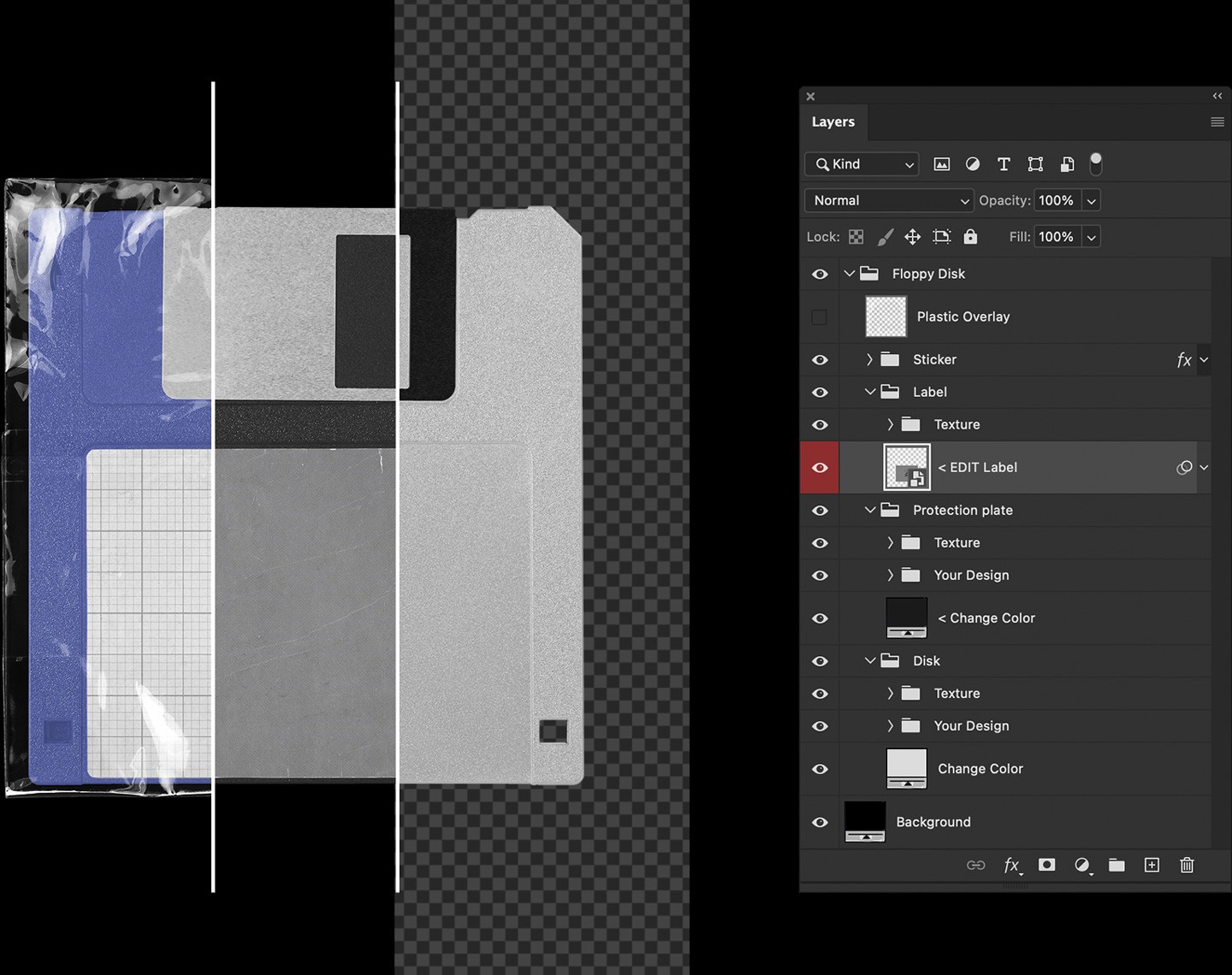Viewport: 1232px width, 975px height.
Task: Click the Create new layer icon
Action: [1151, 865]
